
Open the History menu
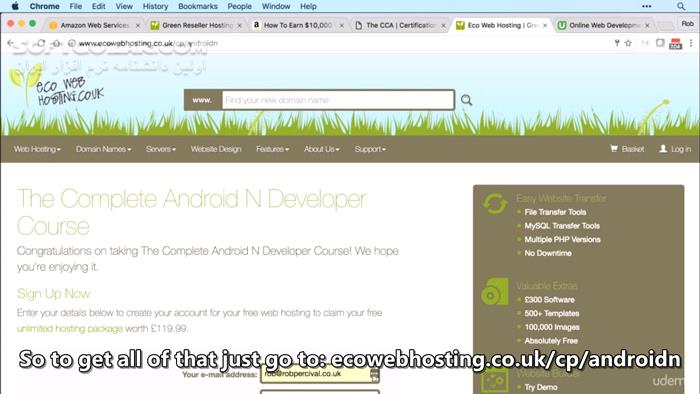155,6
